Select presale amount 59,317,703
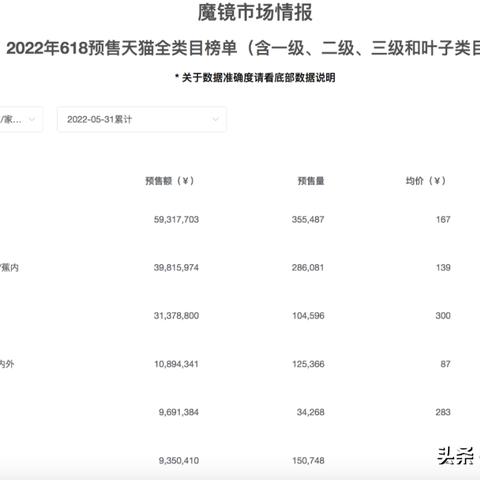 click(176, 219)
